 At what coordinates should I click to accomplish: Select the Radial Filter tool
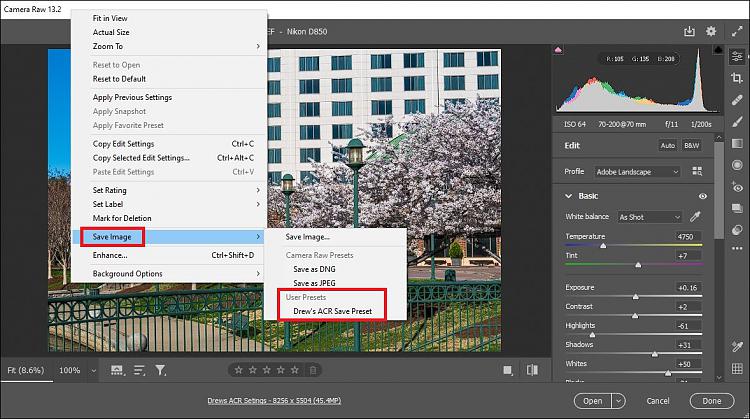click(737, 165)
